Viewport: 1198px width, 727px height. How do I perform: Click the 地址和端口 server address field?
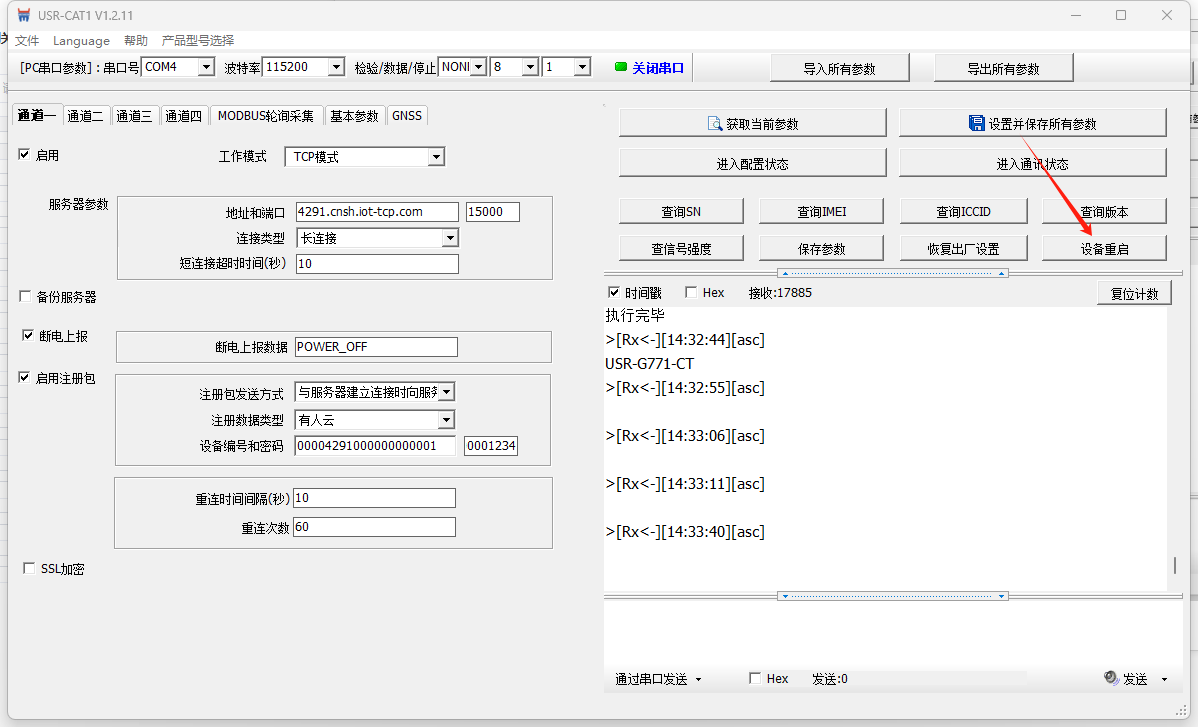click(377, 212)
